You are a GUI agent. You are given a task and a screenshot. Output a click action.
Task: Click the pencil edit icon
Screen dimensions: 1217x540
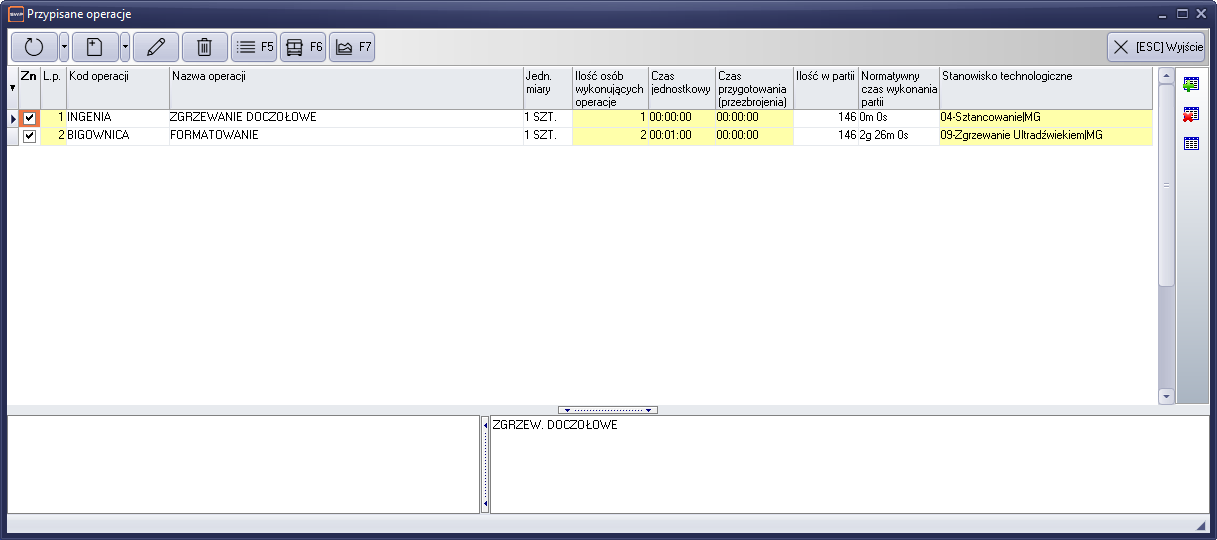point(155,47)
